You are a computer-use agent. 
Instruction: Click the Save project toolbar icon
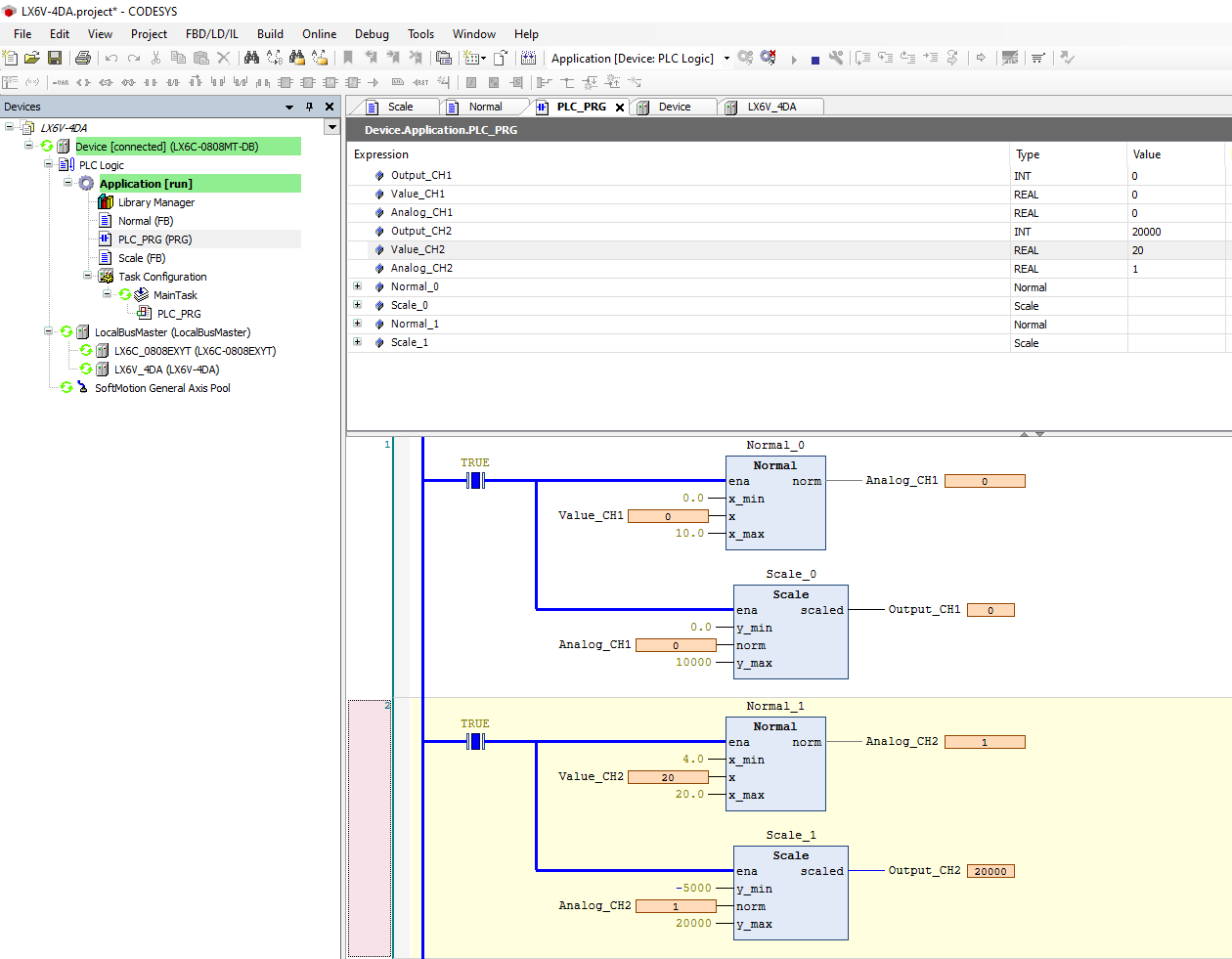55,59
